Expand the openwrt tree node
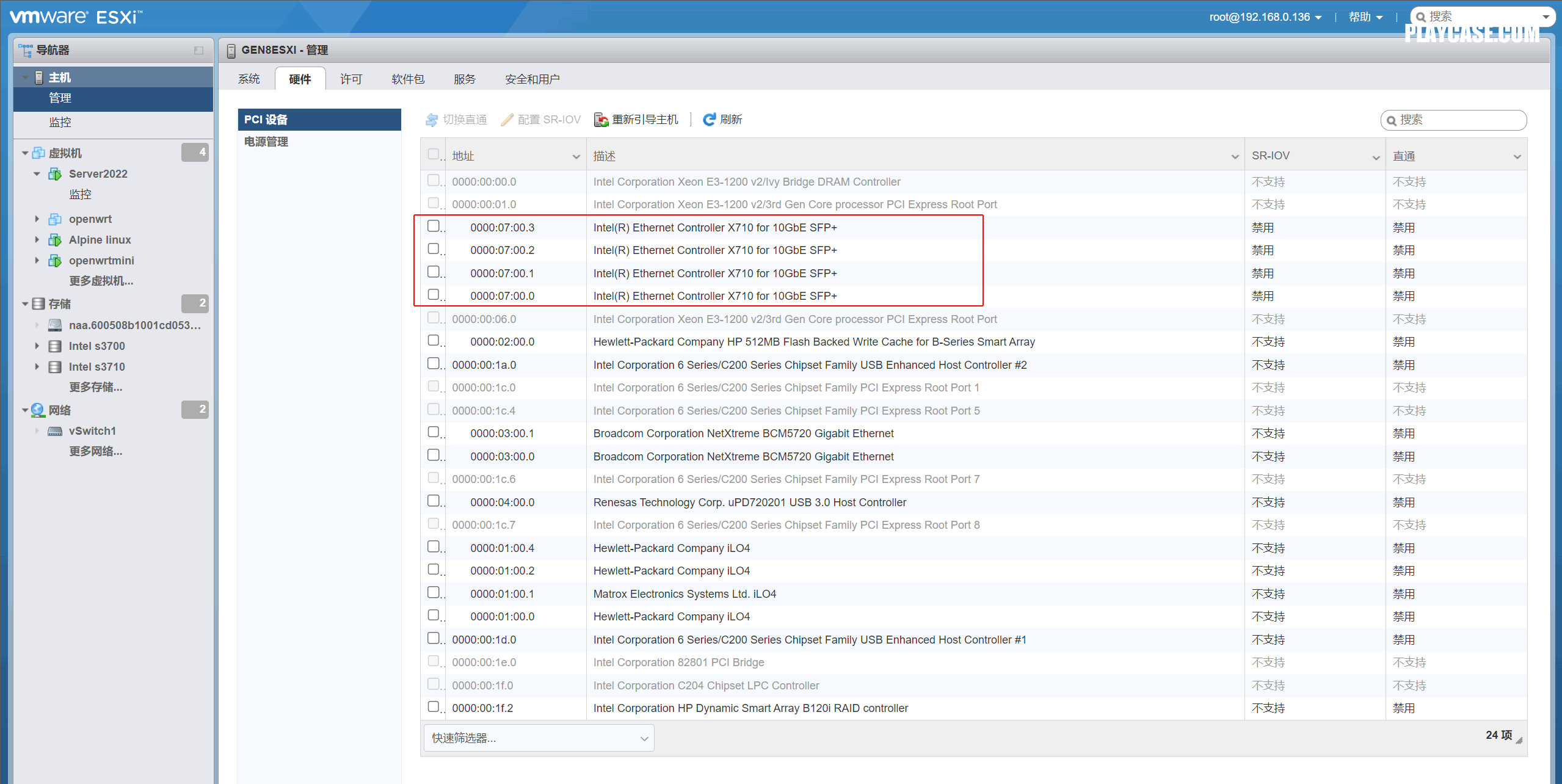 tap(37, 219)
